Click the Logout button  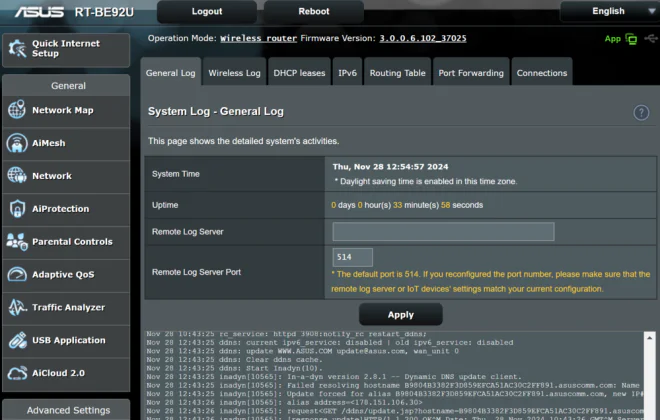(207, 11)
